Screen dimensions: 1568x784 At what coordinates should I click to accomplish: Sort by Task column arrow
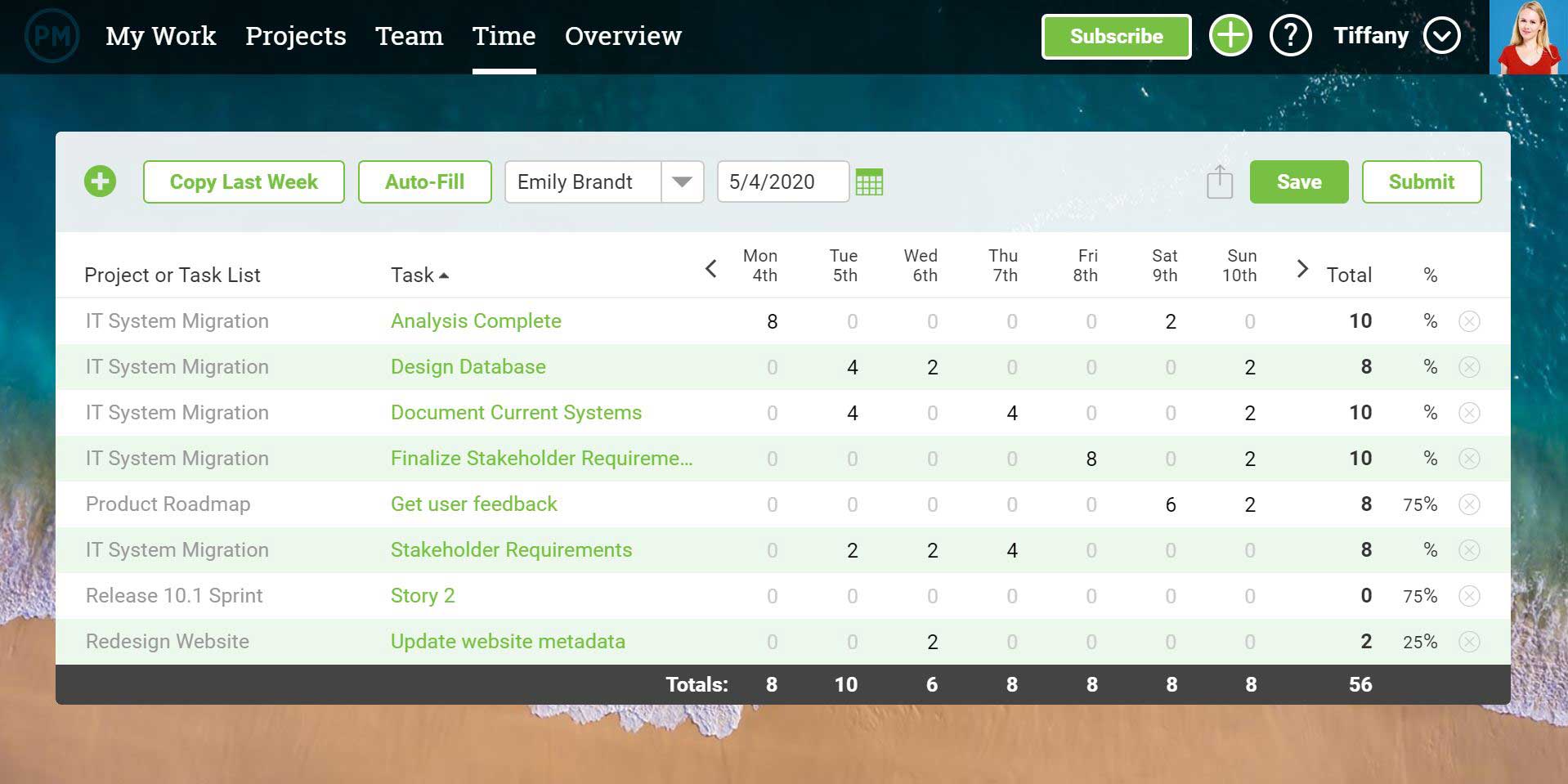point(444,276)
